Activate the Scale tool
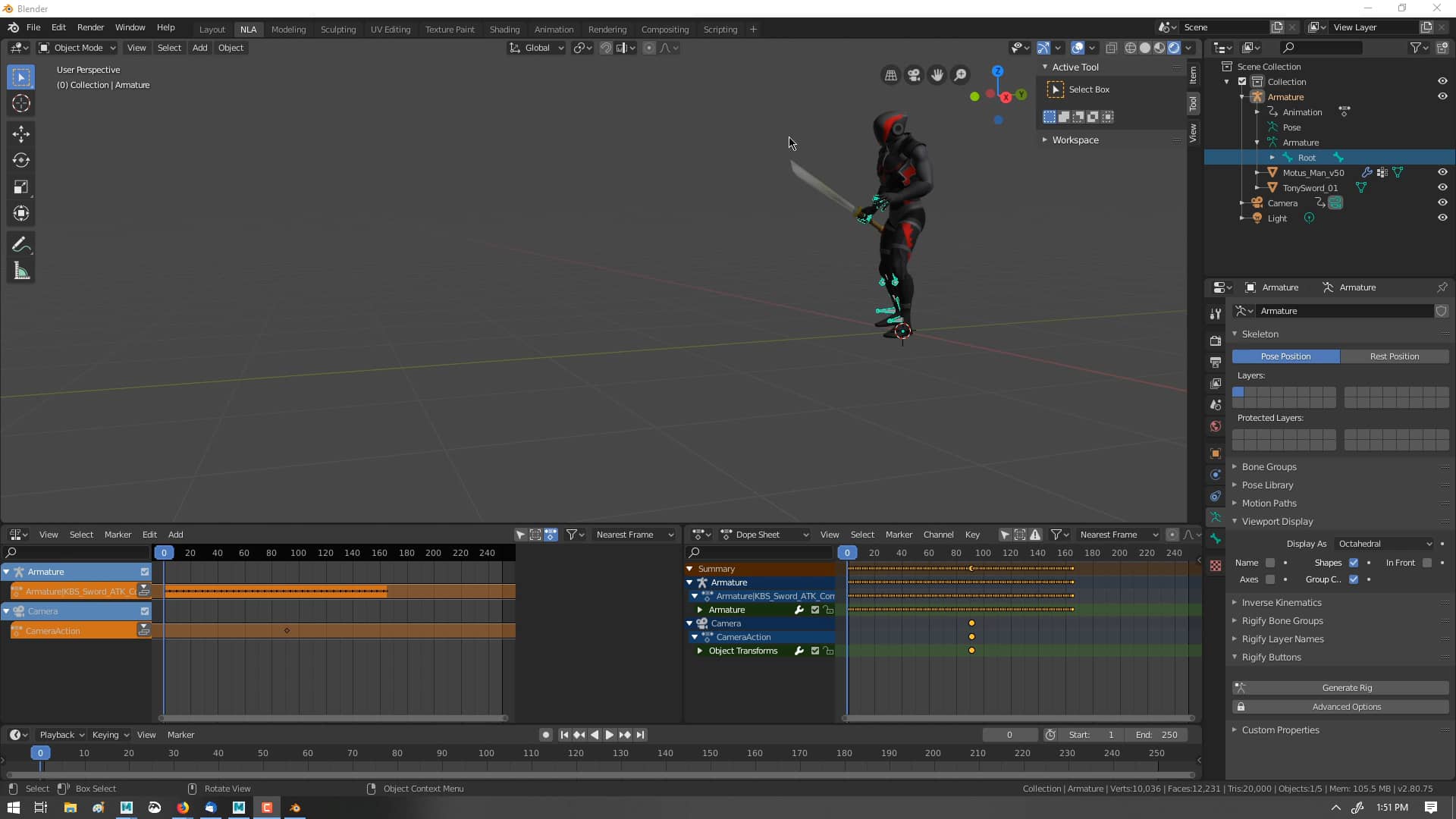 [20, 187]
